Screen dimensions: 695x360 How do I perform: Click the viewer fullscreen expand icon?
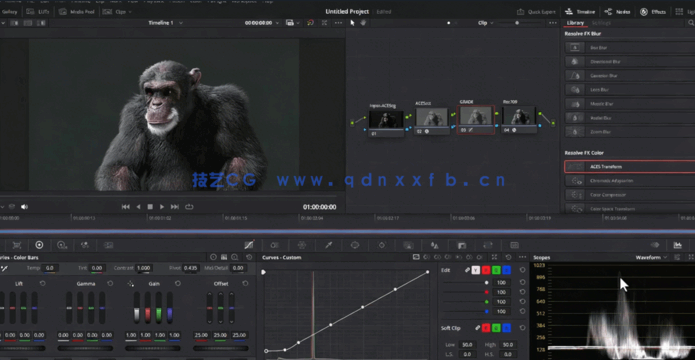click(x=324, y=23)
